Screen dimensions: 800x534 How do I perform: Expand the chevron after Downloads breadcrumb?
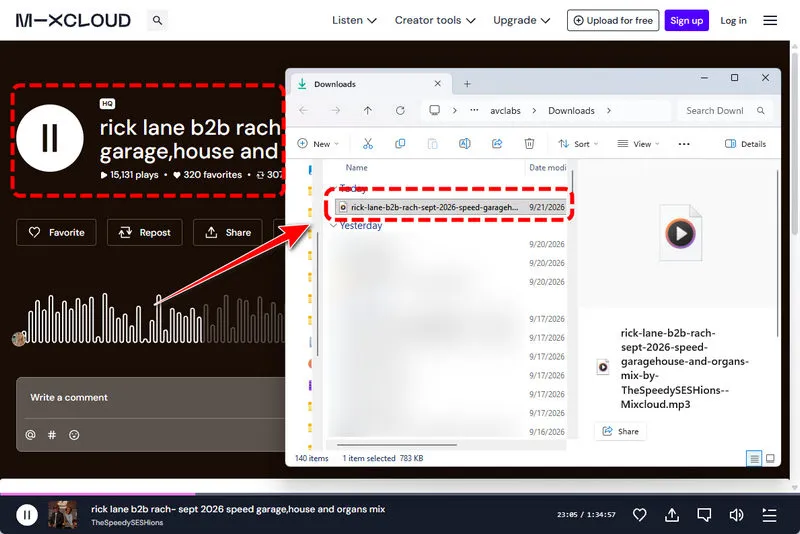click(609, 111)
